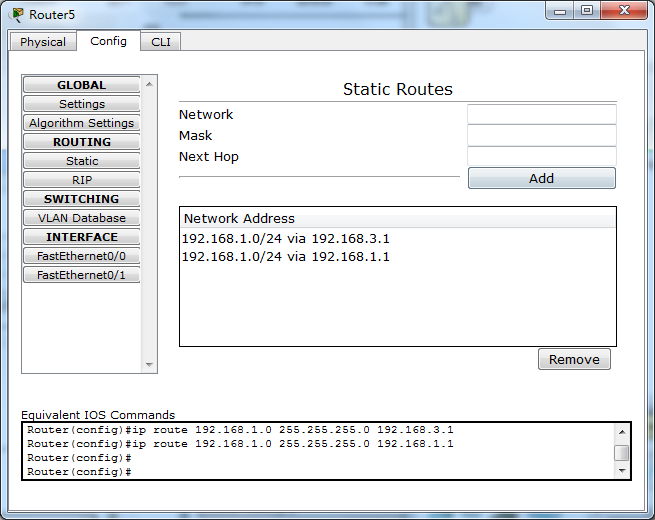Click the Router5 window icon

coord(17,15)
